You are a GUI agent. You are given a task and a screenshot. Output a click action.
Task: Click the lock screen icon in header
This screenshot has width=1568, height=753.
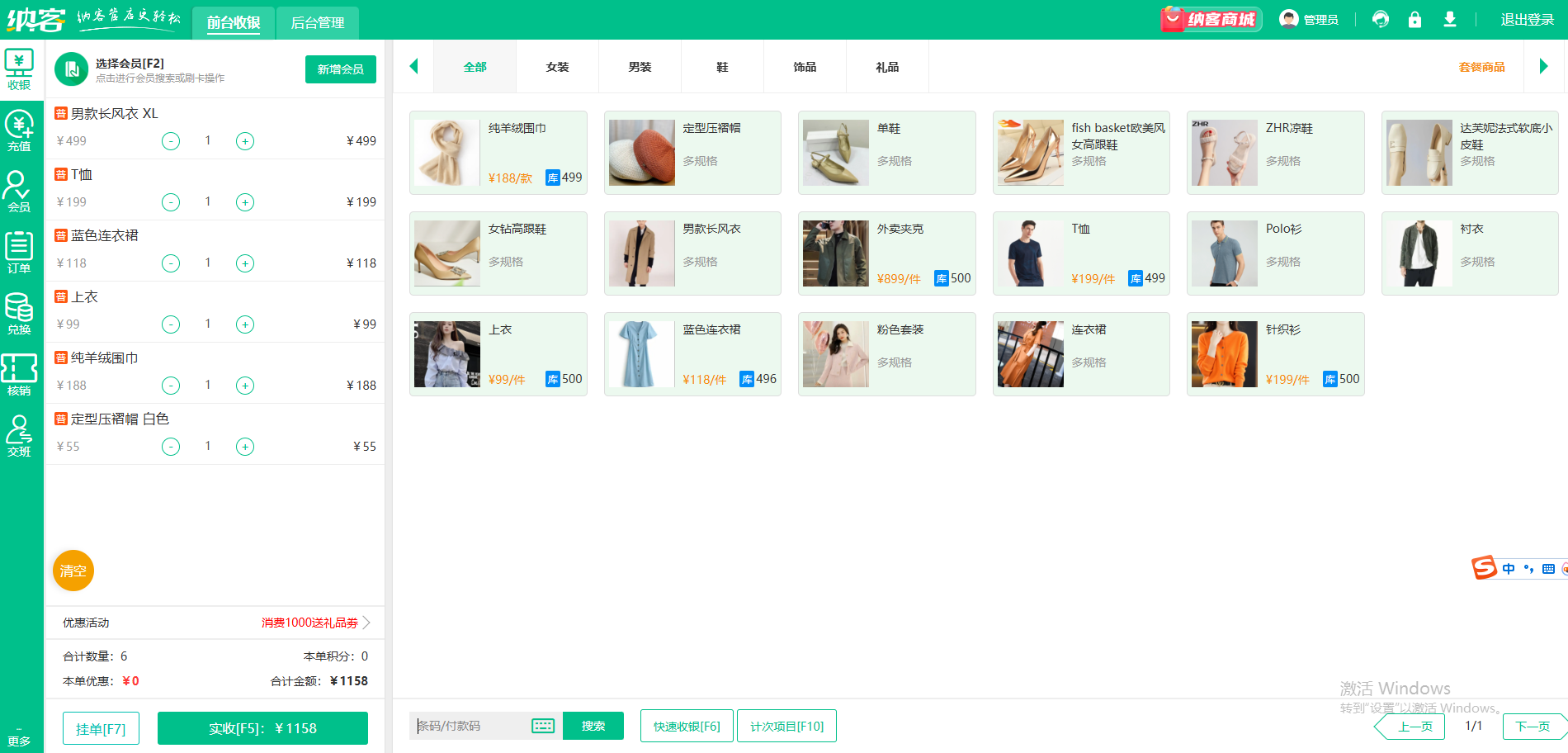[1415, 20]
